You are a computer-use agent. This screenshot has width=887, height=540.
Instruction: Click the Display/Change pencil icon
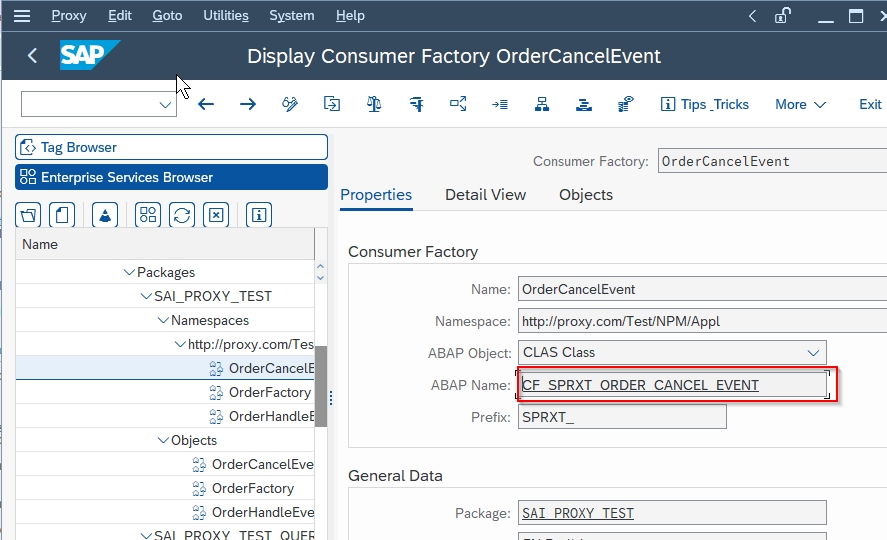[x=290, y=104]
